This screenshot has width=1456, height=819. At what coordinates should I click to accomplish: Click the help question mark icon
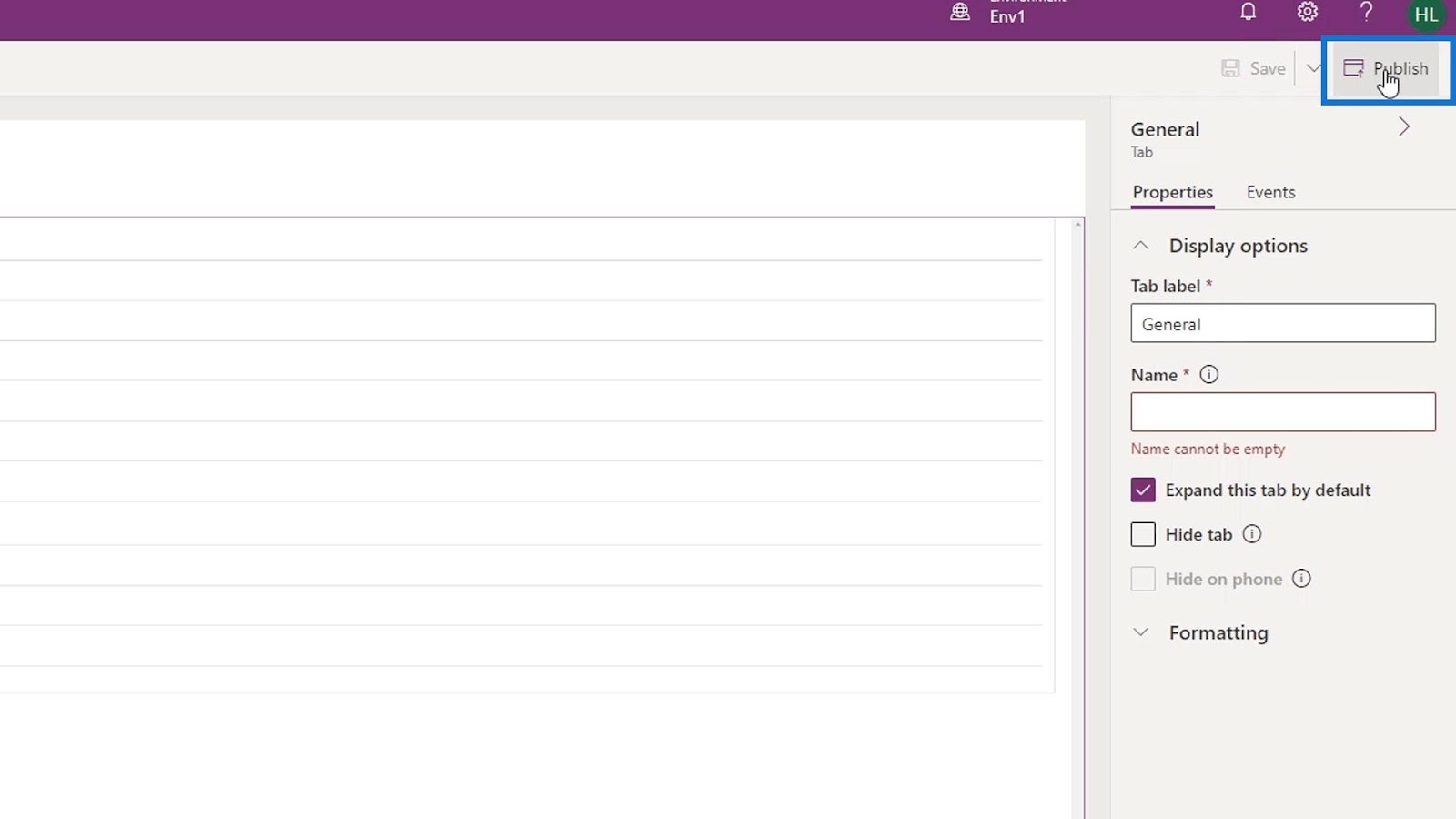pyautogui.click(x=1366, y=12)
